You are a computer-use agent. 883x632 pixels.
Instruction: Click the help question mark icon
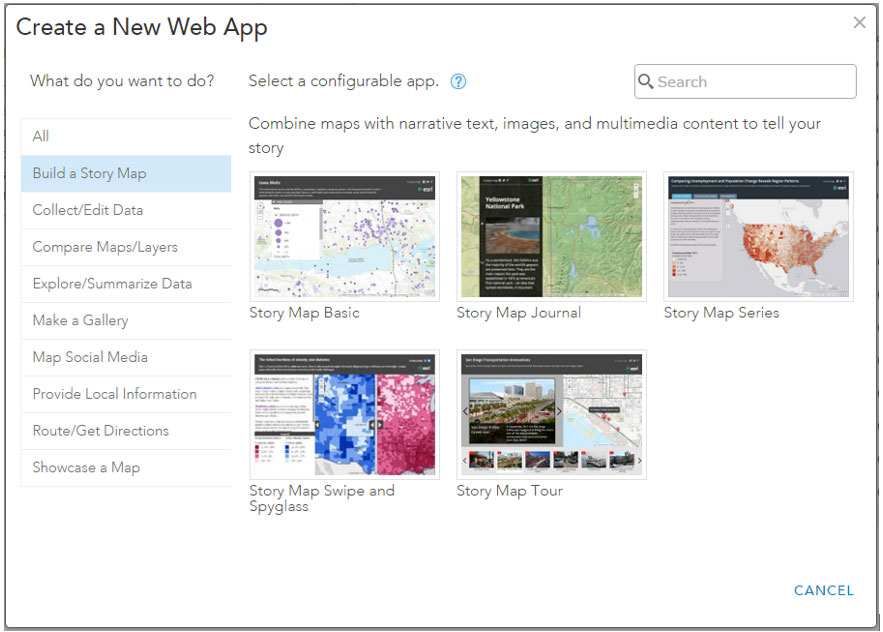point(458,82)
